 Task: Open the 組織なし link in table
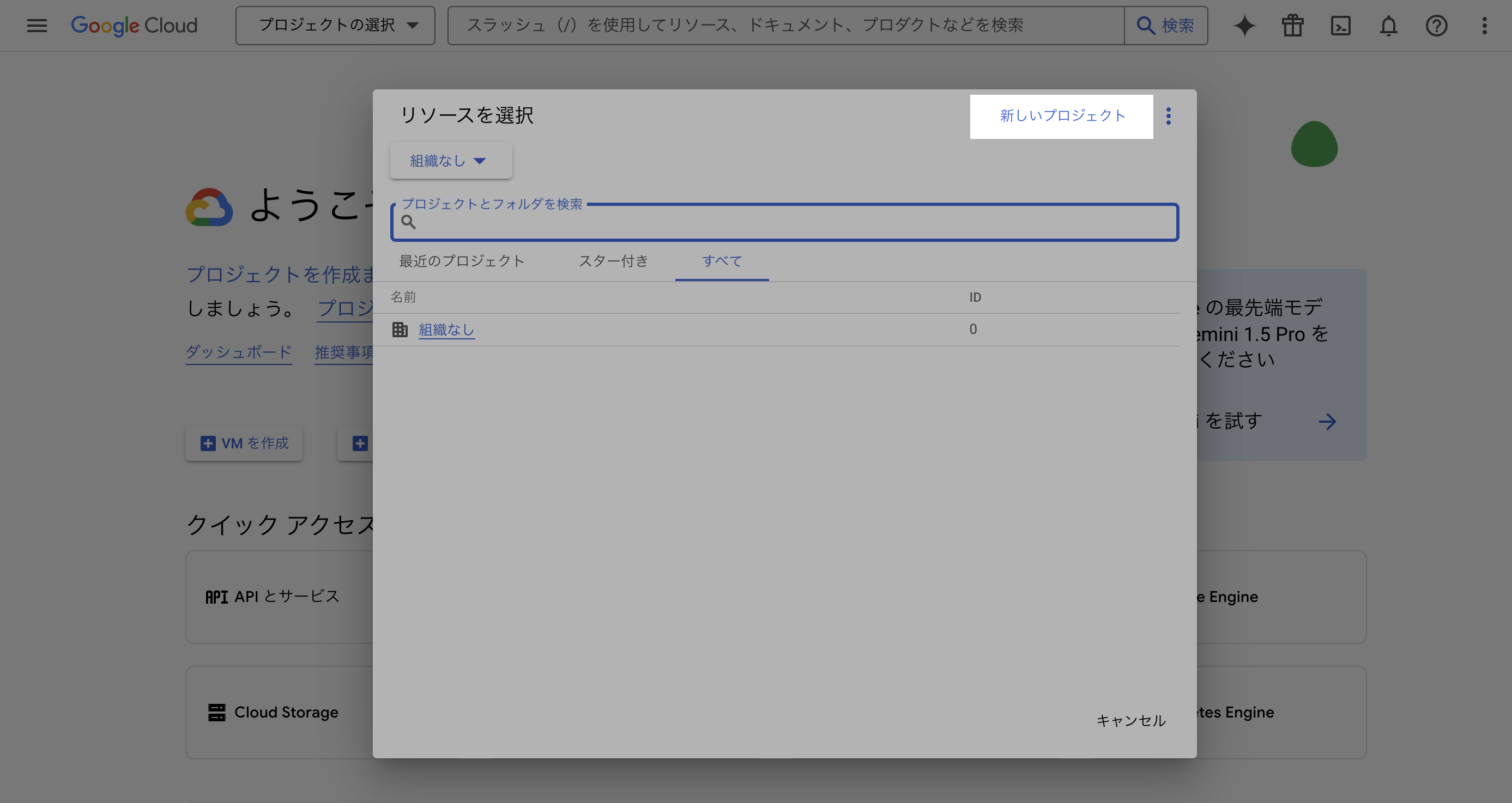click(x=446, y=330)
